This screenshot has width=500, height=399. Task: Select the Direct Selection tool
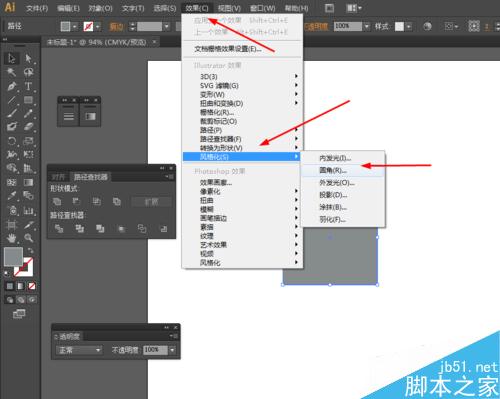click(x=28, y=58)
